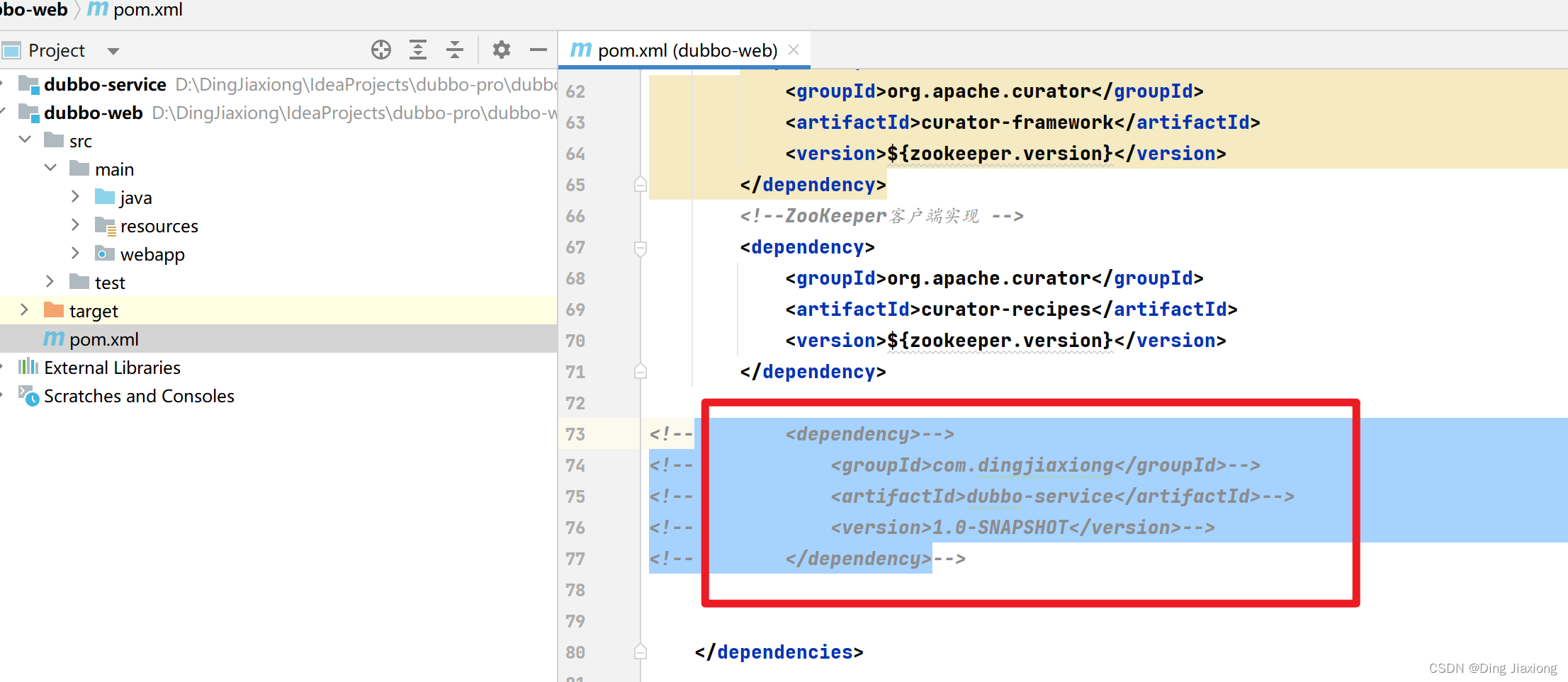The image size is (1568, 682).
Task: Collapse the src folder chevron
Action: 25,140
